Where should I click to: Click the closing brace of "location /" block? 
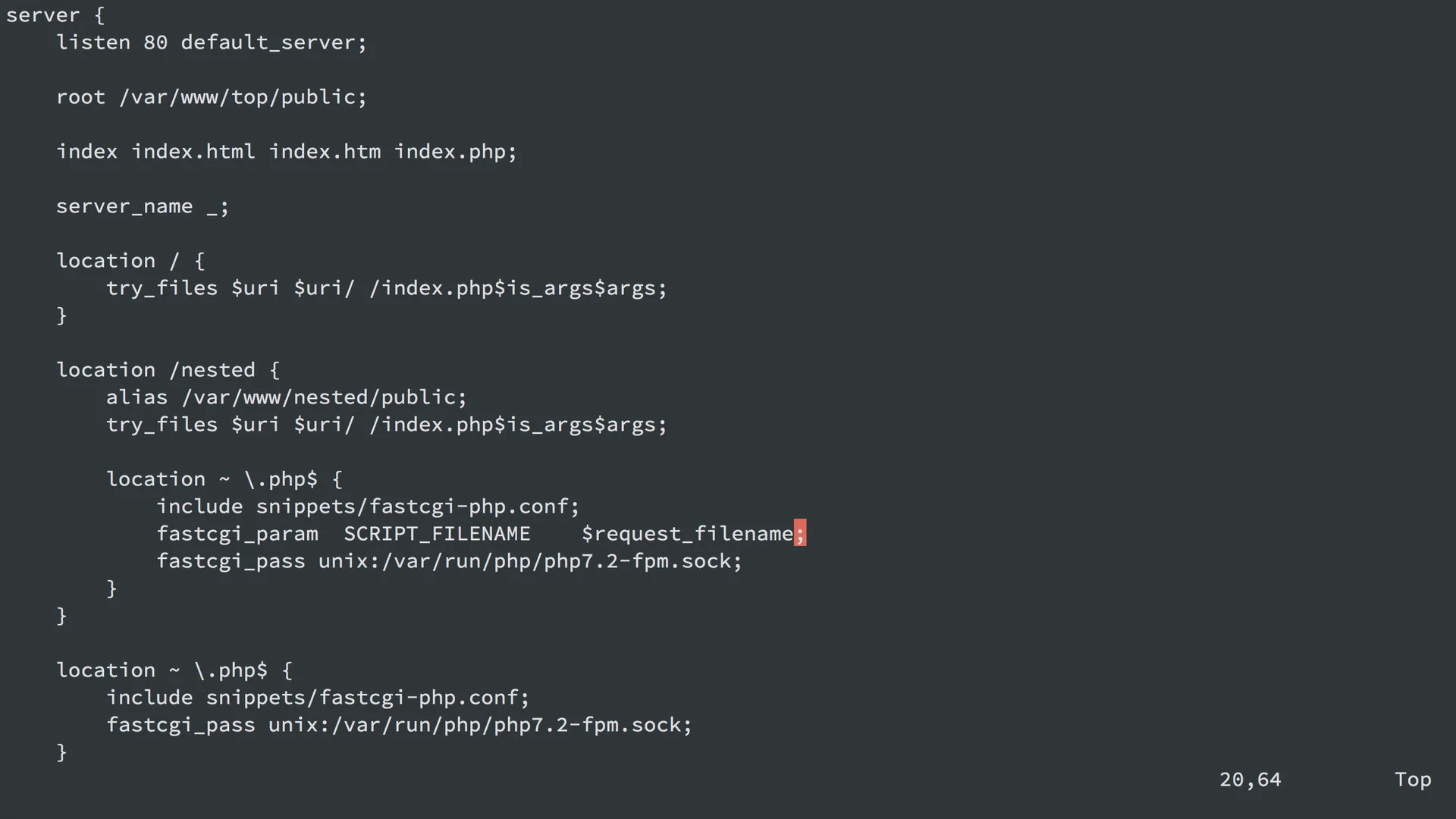[x=62, y=315]
